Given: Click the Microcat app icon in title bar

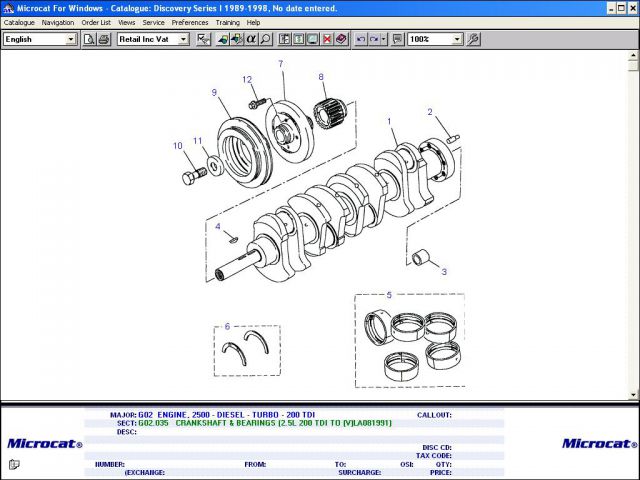Looking at the screenshot, I should pyautogui.click(x=8, y=8).
